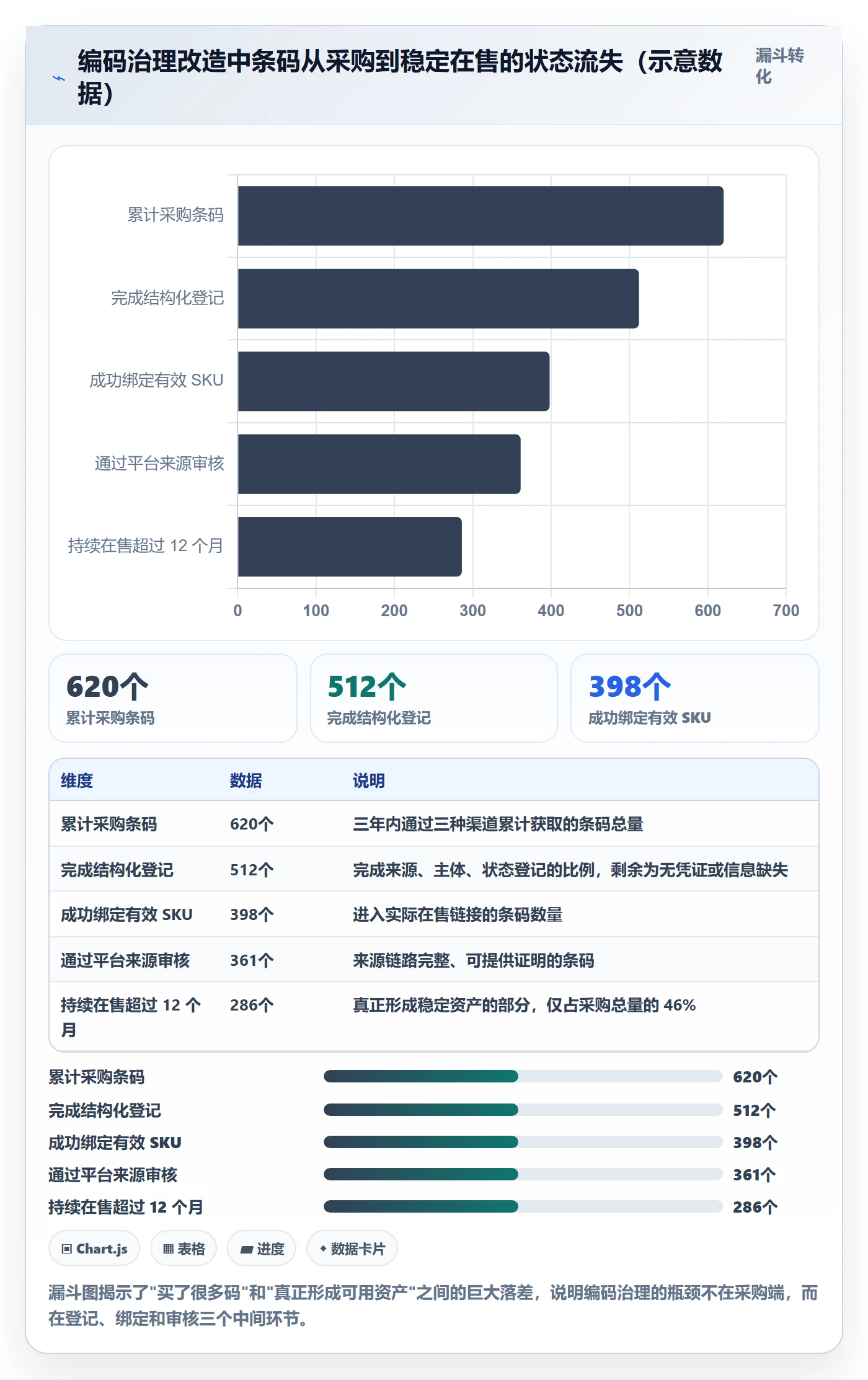Click the 512个 cell in the table

(252, 870)
